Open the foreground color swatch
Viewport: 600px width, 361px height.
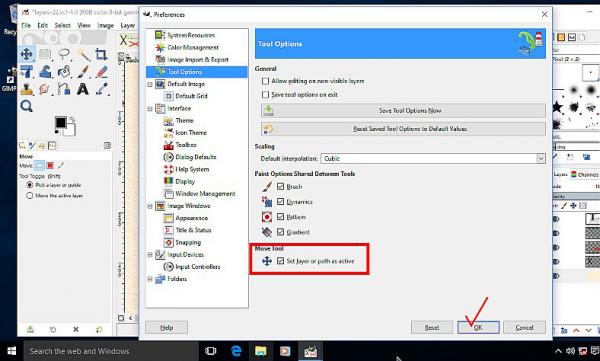(60, 123)
